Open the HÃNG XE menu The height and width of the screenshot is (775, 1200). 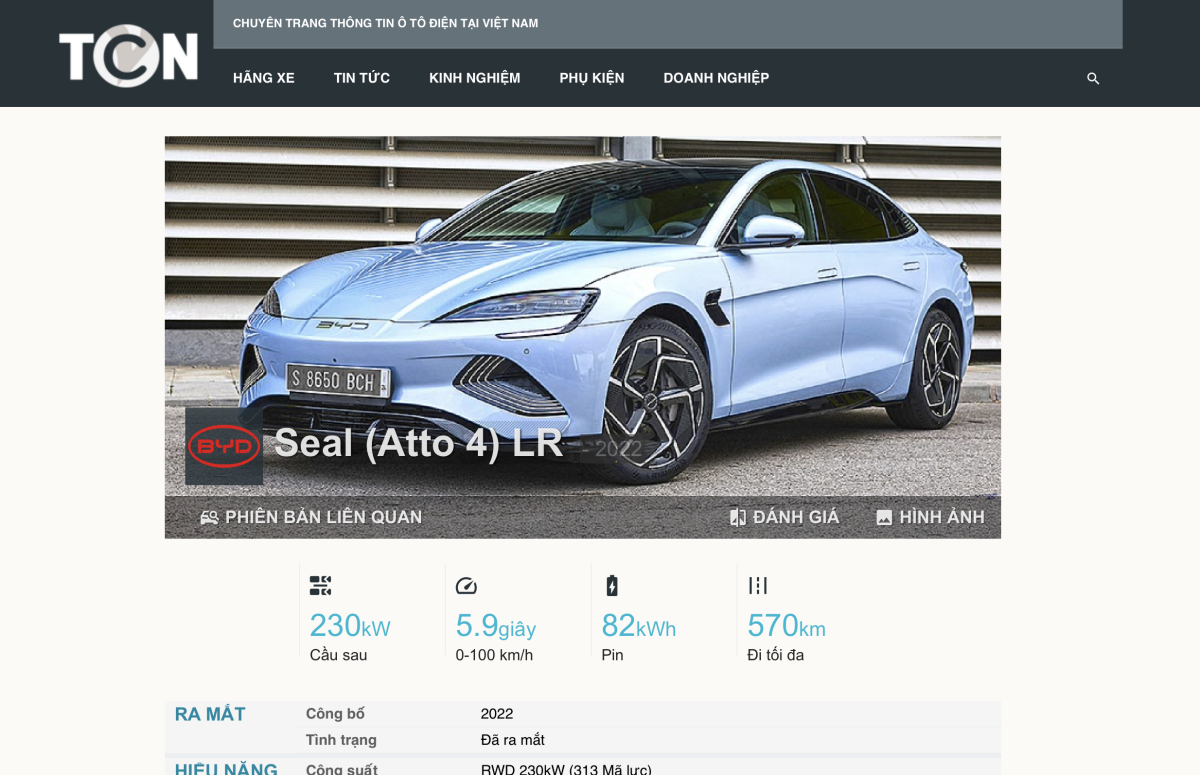[264, 78]
